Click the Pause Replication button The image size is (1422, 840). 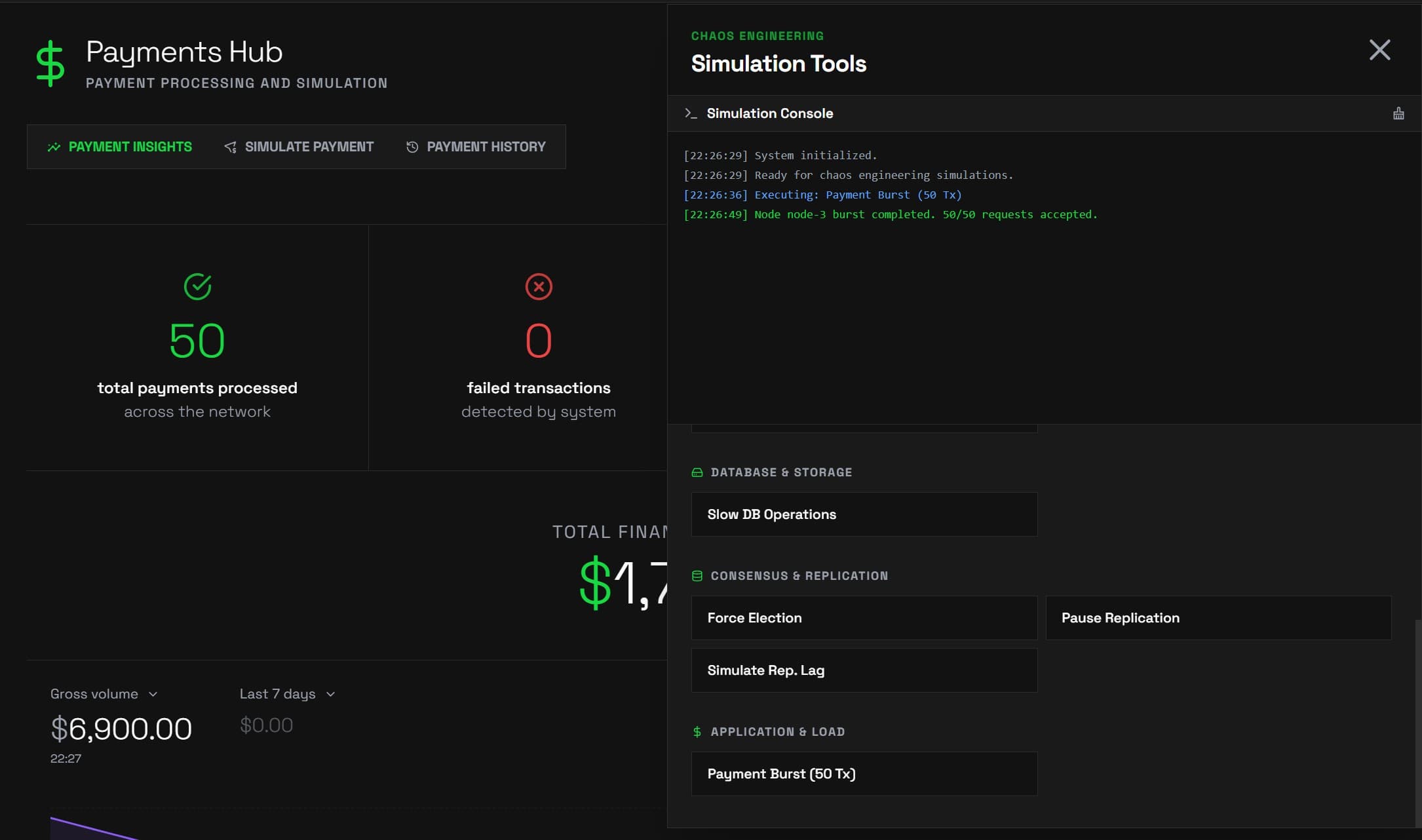pyautogui.click(x=1218, y=618)
